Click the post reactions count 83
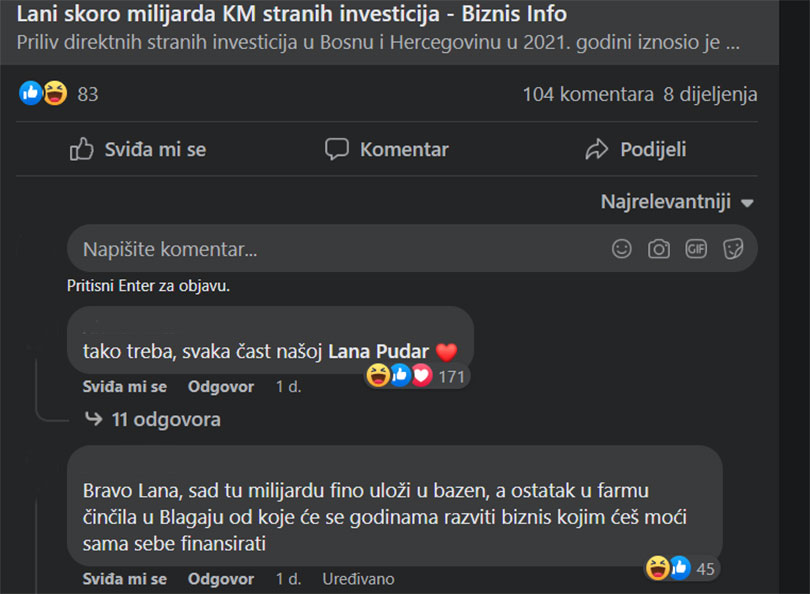This screenshot has width=810, height=594. [87, 95]
